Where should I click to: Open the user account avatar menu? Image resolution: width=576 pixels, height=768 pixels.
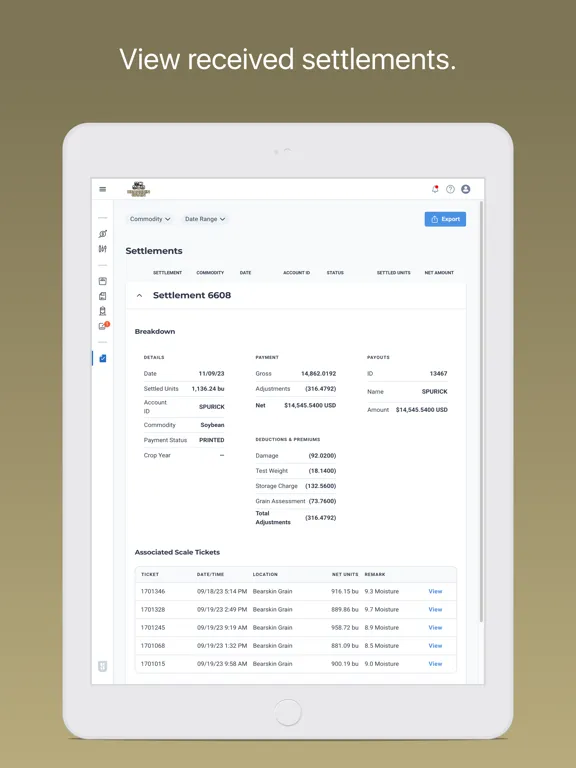[466, 189]
